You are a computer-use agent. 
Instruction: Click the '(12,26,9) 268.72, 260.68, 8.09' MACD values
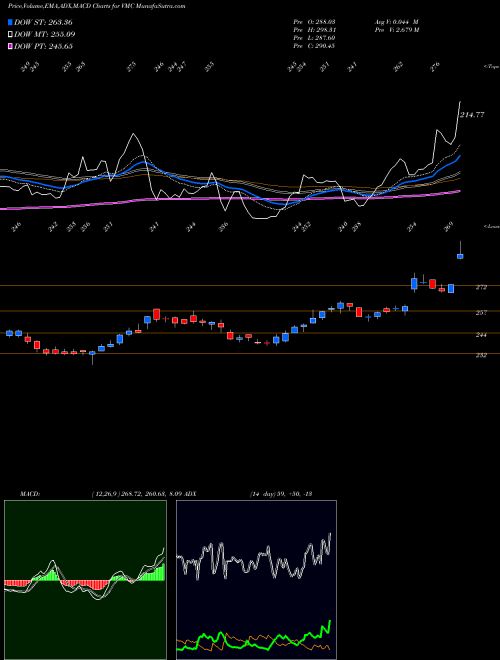(x=137, y=494)
